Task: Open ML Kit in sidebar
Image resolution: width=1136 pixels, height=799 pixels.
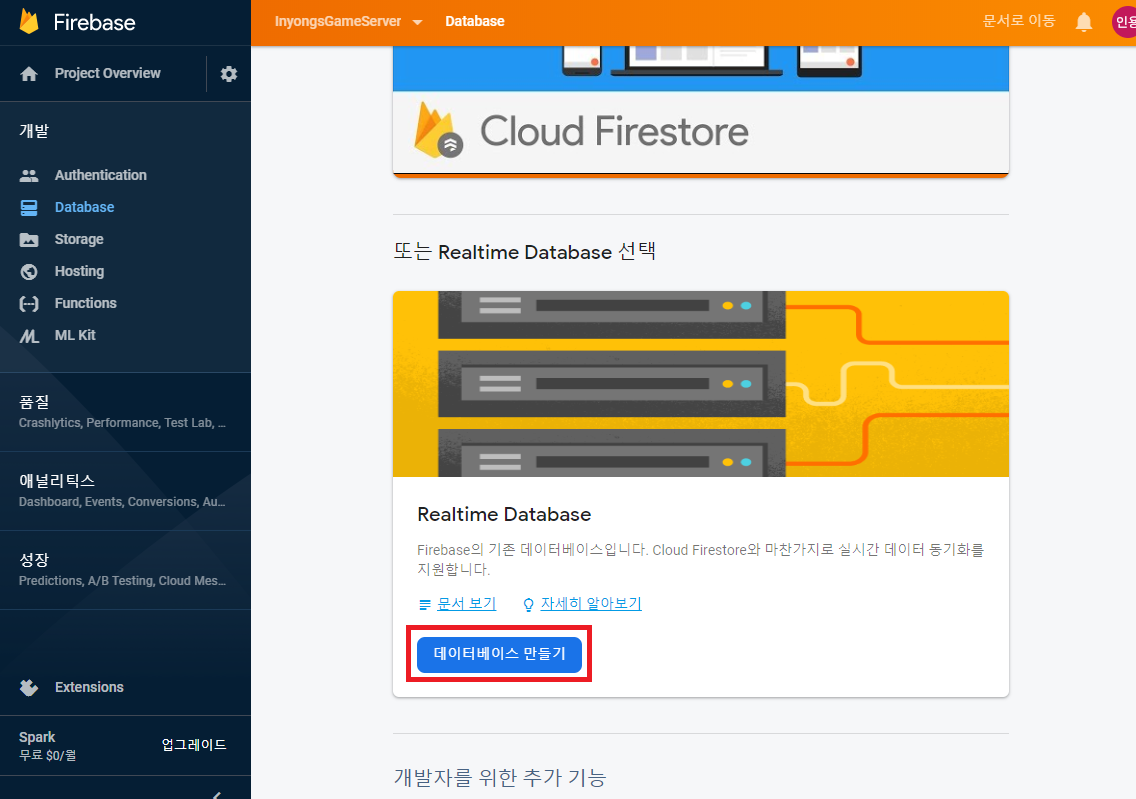Action: (x=75, y=335)
